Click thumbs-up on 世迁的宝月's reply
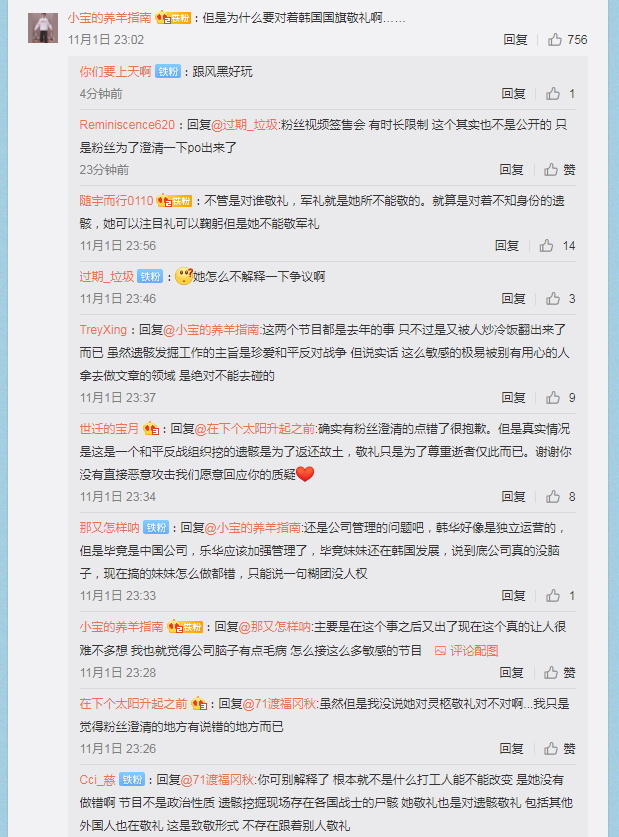The width and height of the screenshot is (619, 837). [x=553, y=497]
